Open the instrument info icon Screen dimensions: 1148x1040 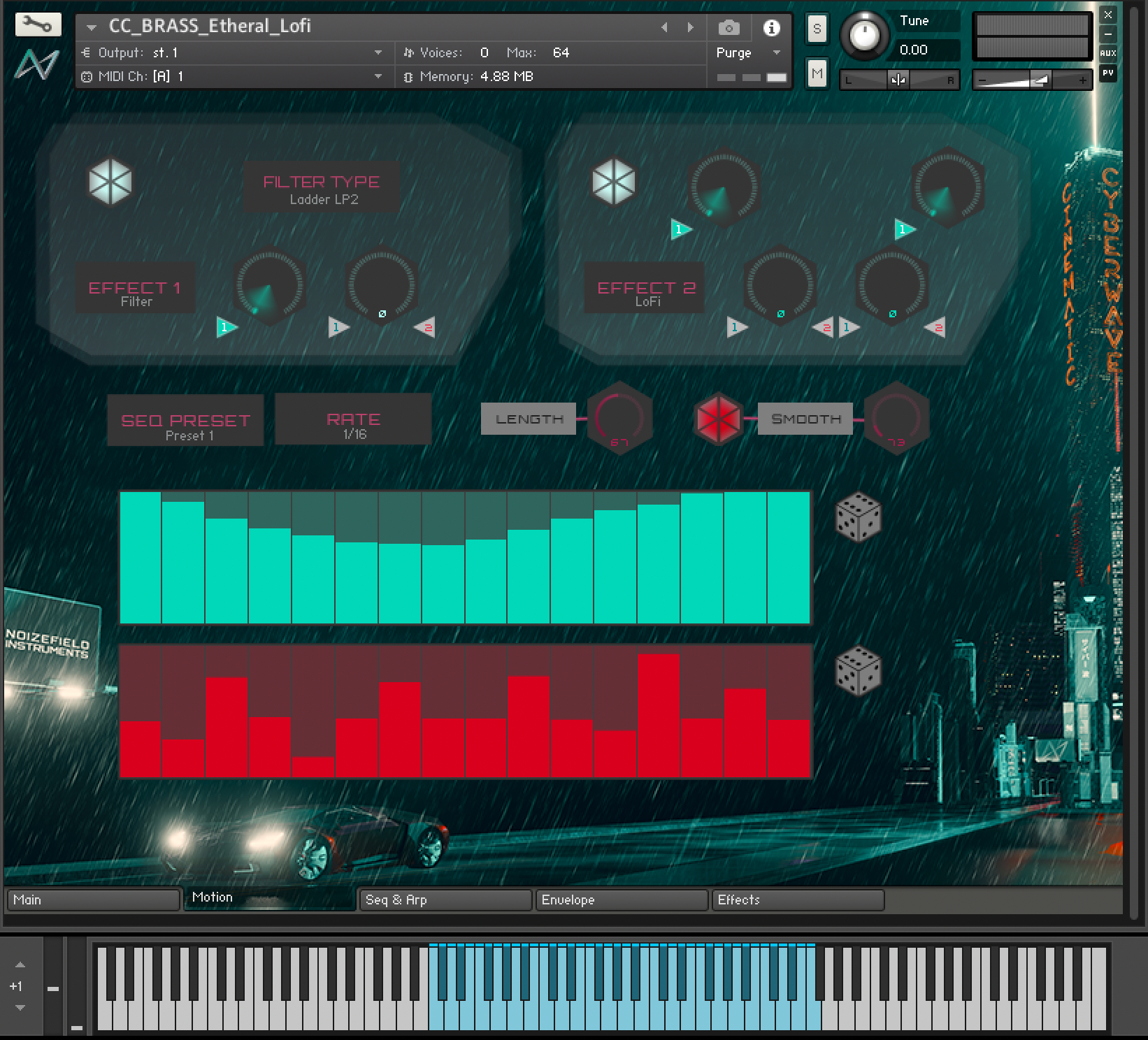[771, 28]
